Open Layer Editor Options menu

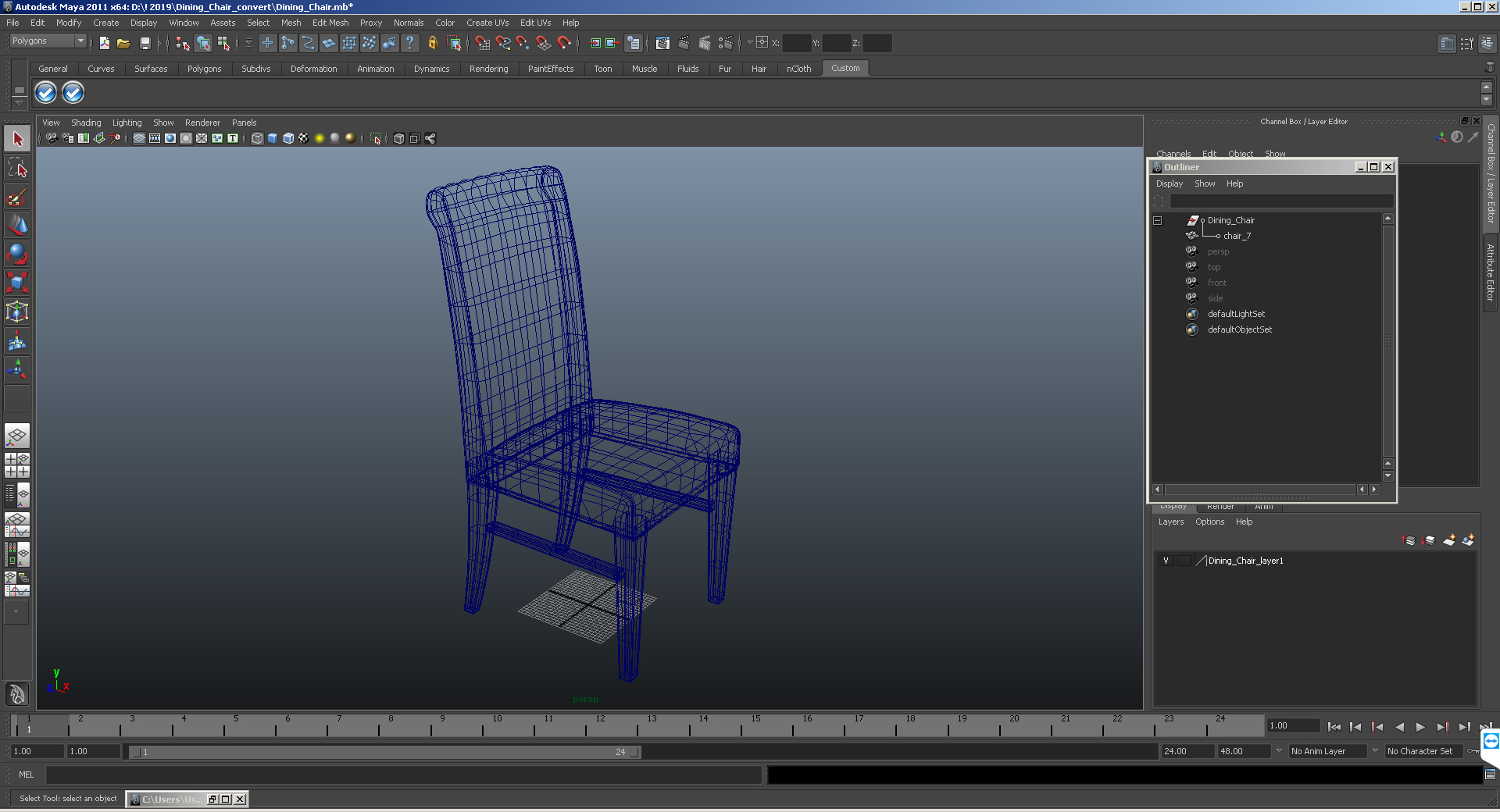(x=1209, y=522)
